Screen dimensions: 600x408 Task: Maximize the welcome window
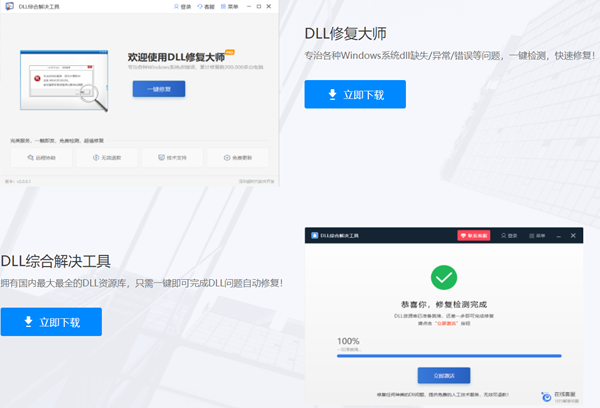(259, 7)
